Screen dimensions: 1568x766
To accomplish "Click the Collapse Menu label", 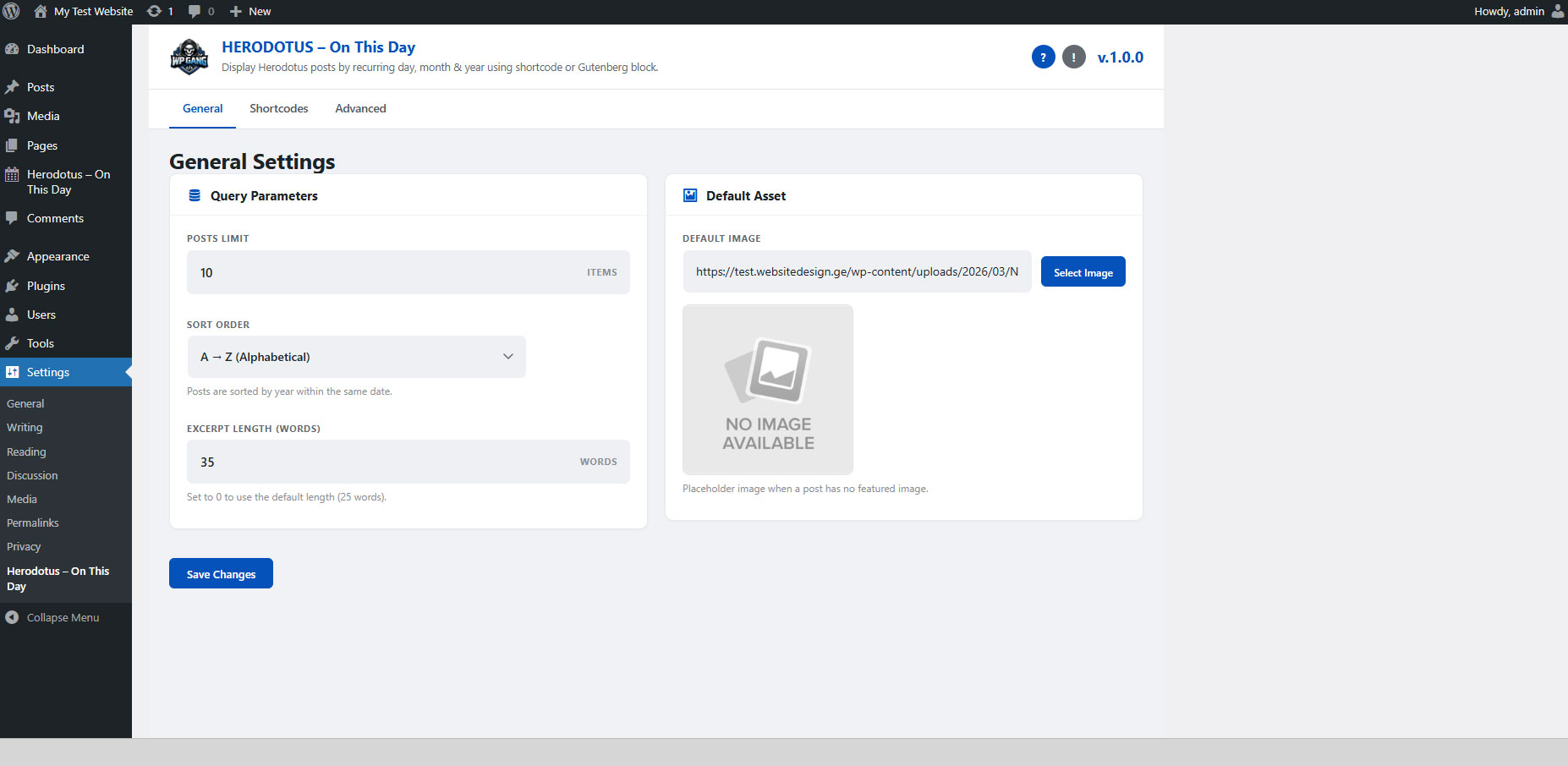I will point(63,617).
